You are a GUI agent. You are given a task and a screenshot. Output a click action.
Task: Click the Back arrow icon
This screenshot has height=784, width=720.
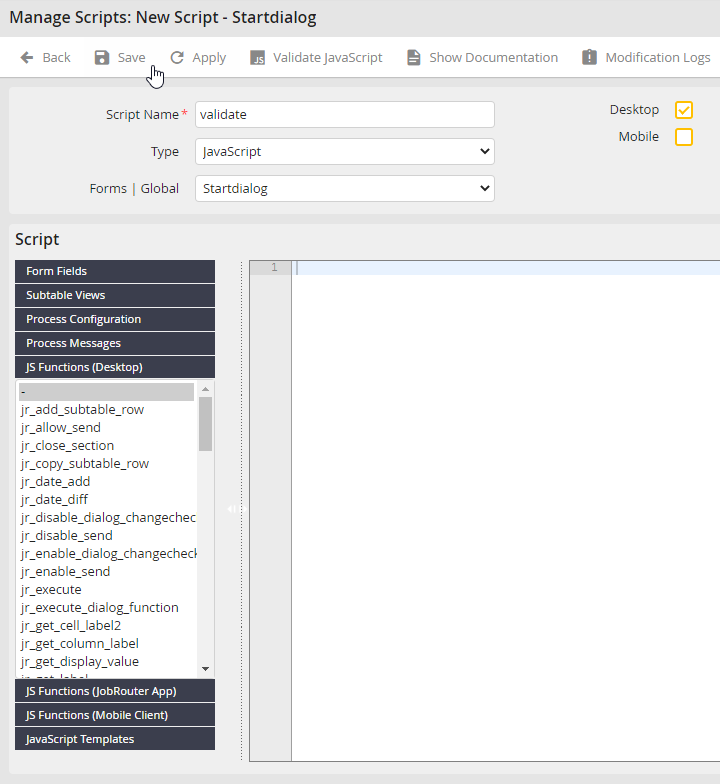coord(26,58)
